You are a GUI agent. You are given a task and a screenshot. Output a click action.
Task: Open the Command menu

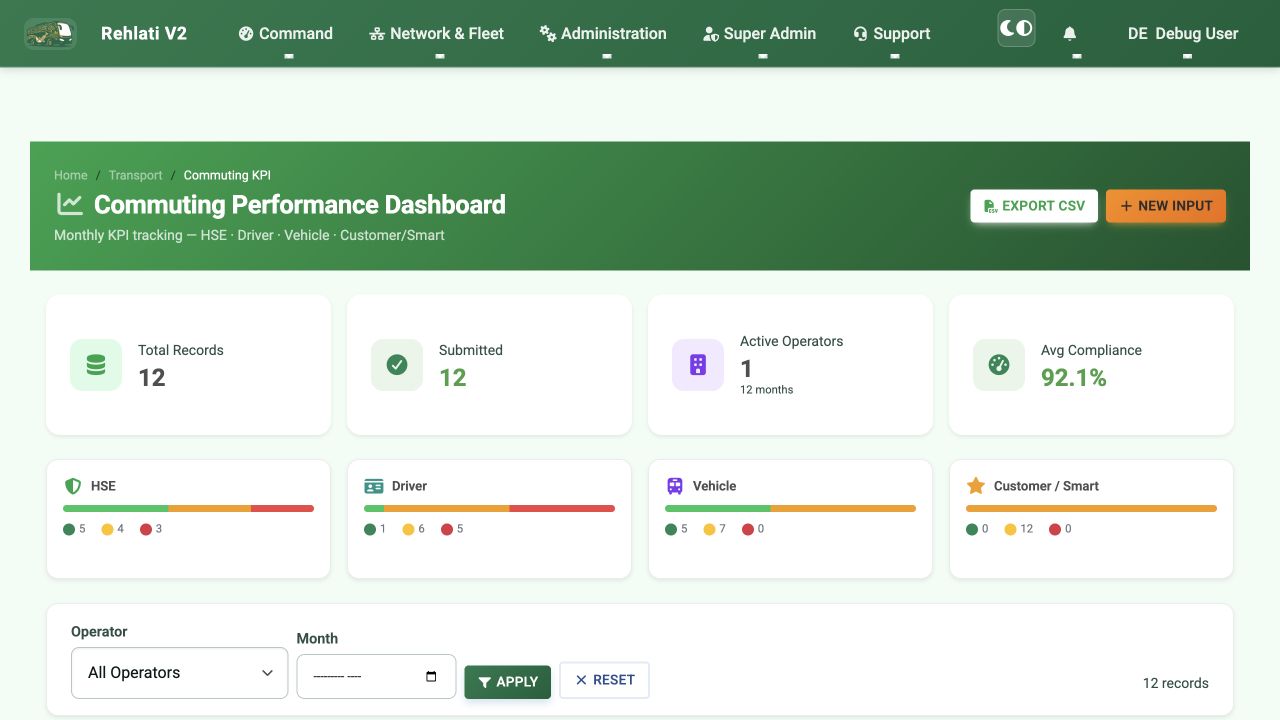coord(286,33)
